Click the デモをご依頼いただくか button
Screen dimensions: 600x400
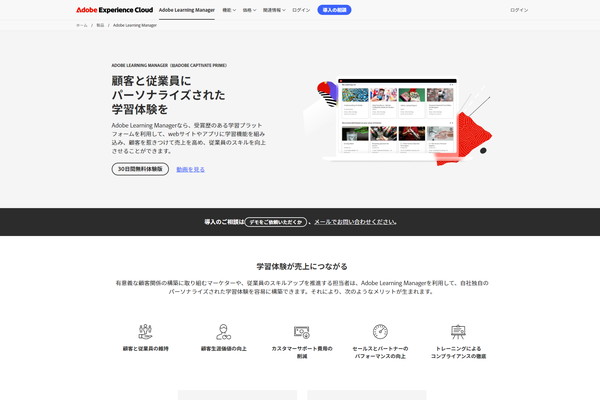[276, 222]
